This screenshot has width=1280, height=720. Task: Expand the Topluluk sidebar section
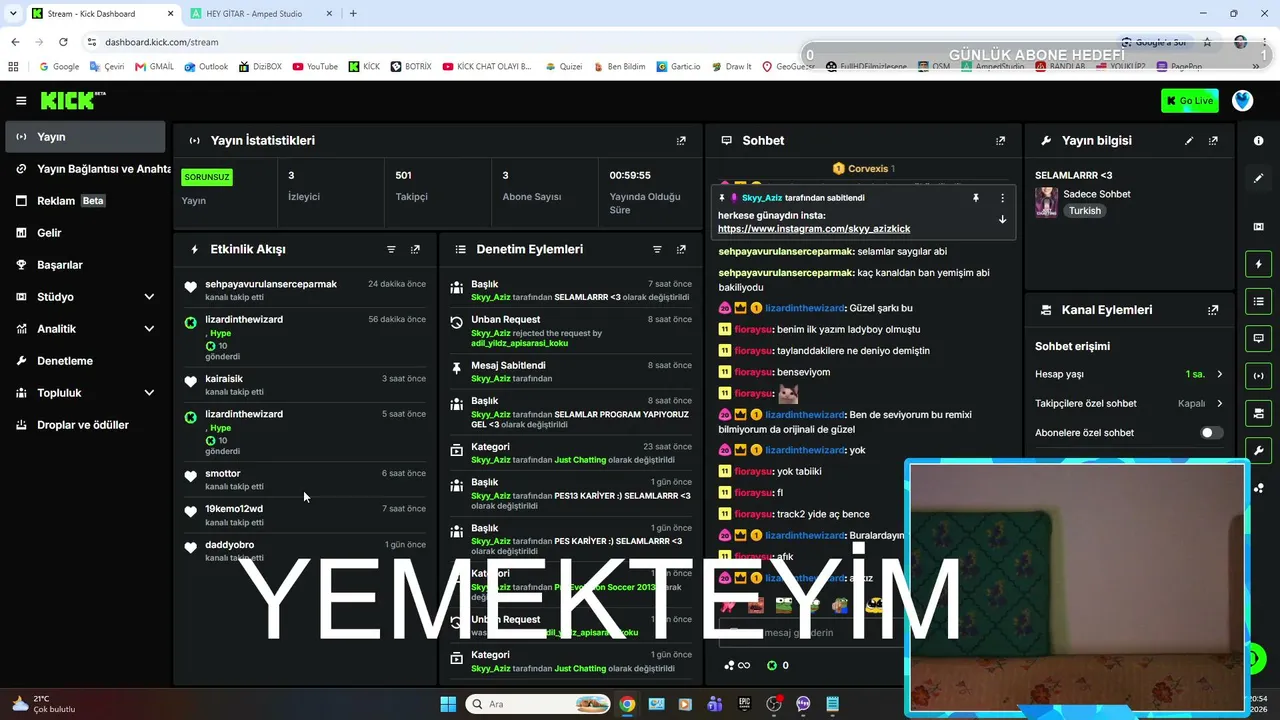pyautogui.click(x=149, y=393)
